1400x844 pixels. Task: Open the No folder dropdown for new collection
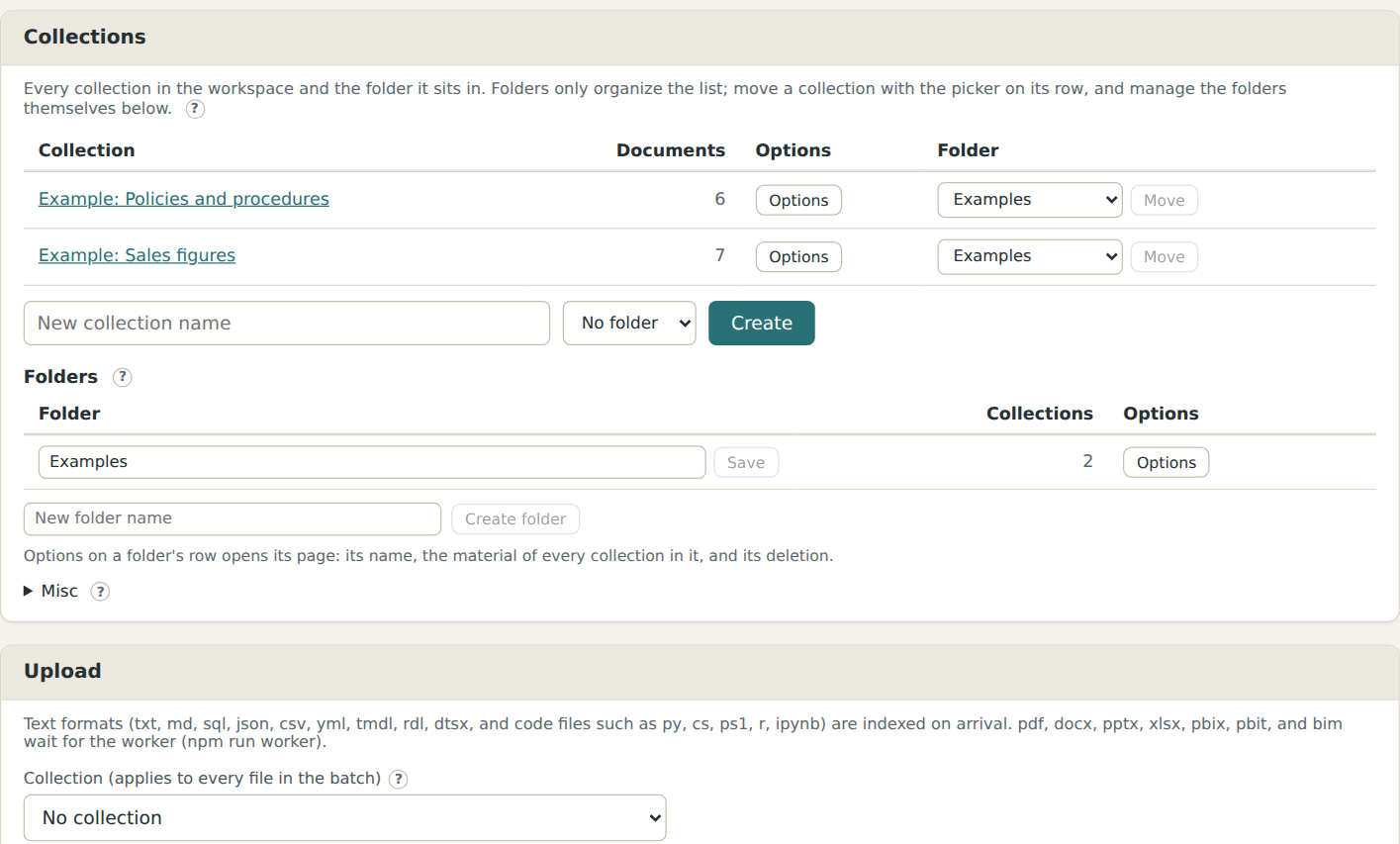[629, 324]
